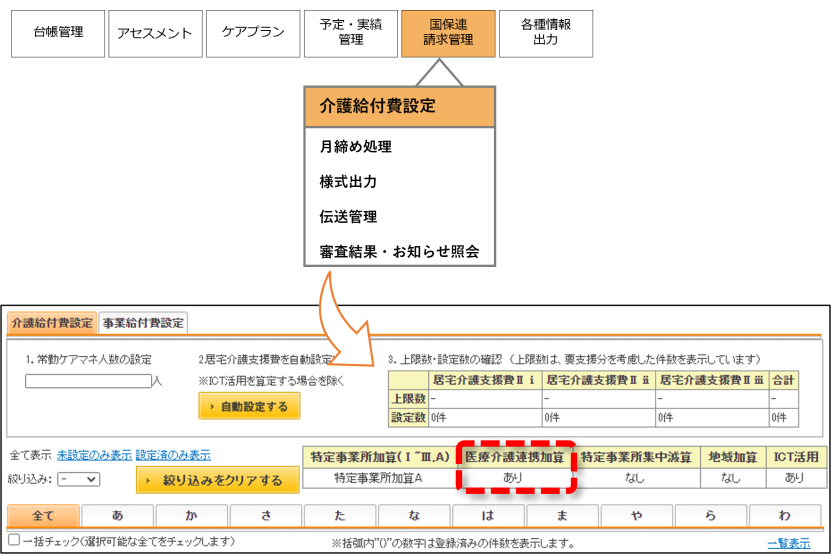Open 審査結果・お知らせ照会 entry
831x554 pixels.
(x=399, y=251)
